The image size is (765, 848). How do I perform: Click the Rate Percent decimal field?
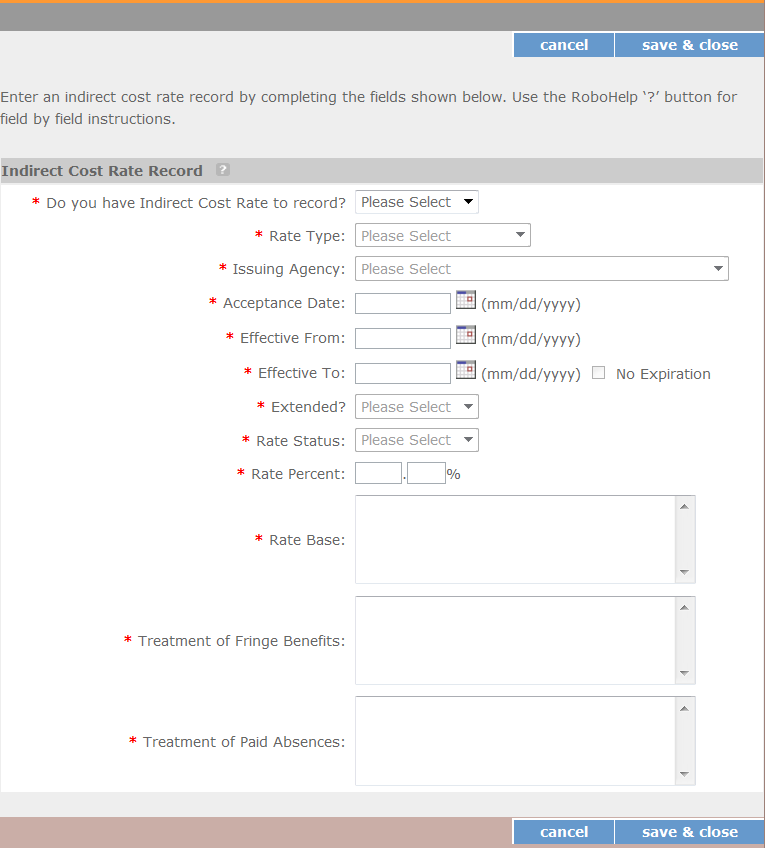point(426,473)
